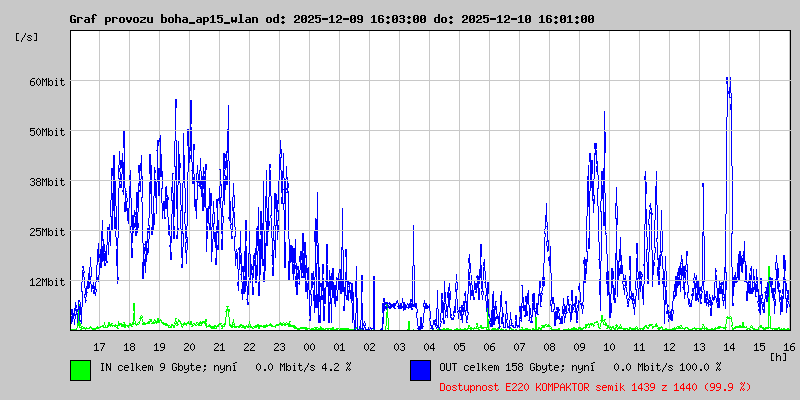Click the '22' hour label on x-axis

click(x=249, y=347)
